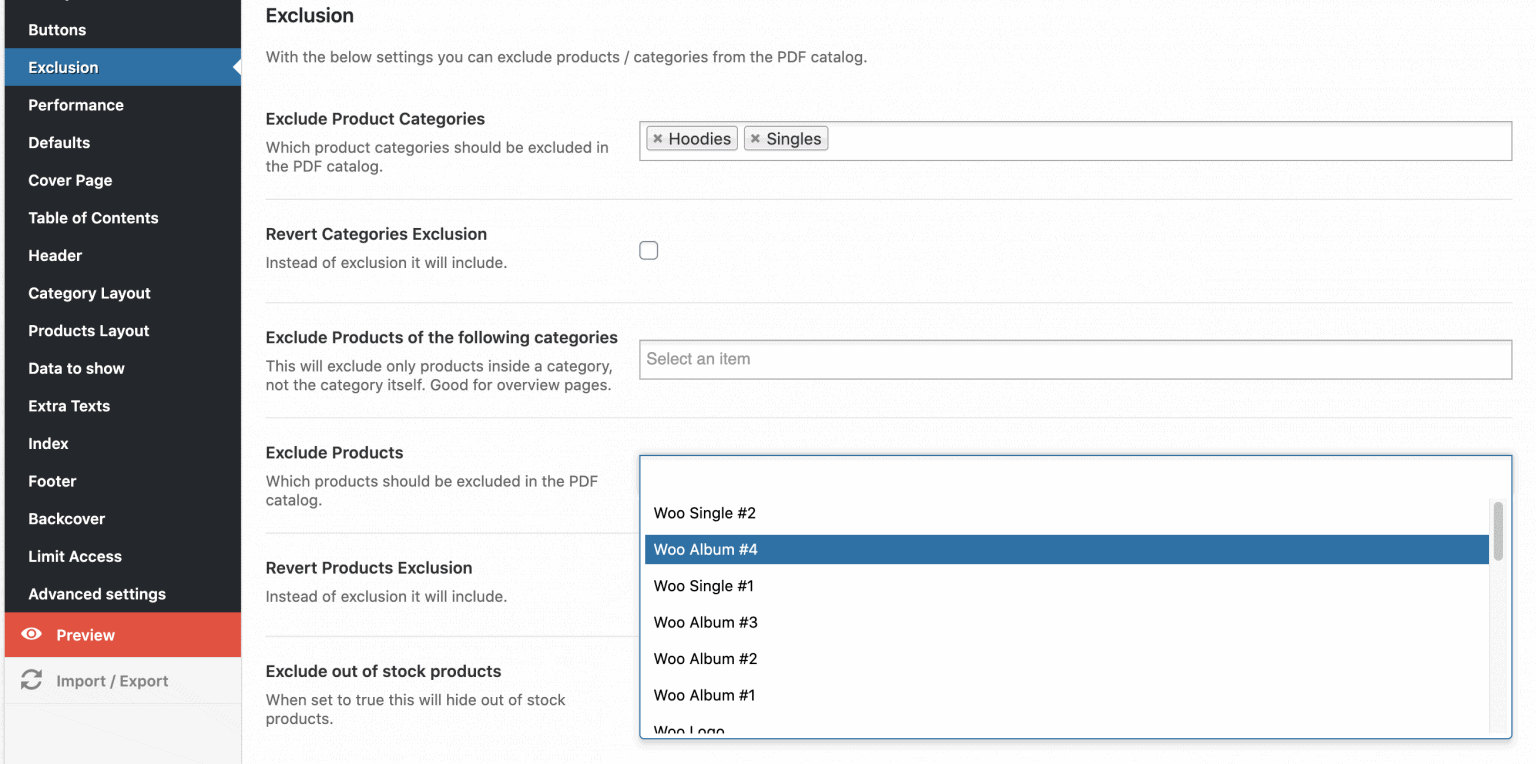
Task: Open the Table of Contents settings
Action: point(93,217)
